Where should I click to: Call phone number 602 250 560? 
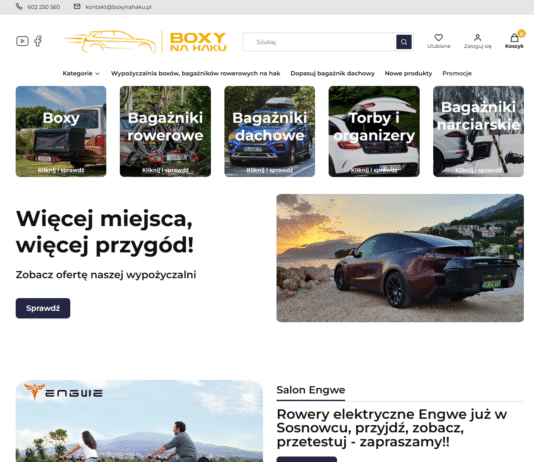(x=44, y=7)
